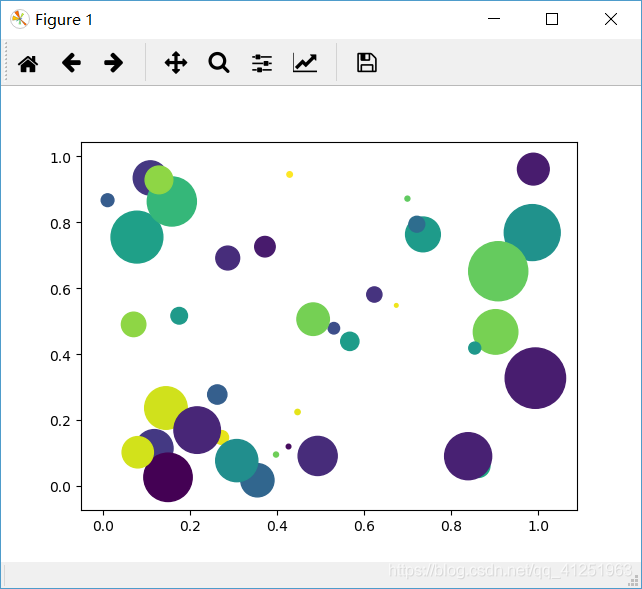Click the "Figure 1" title text

[x=64, y=20]
